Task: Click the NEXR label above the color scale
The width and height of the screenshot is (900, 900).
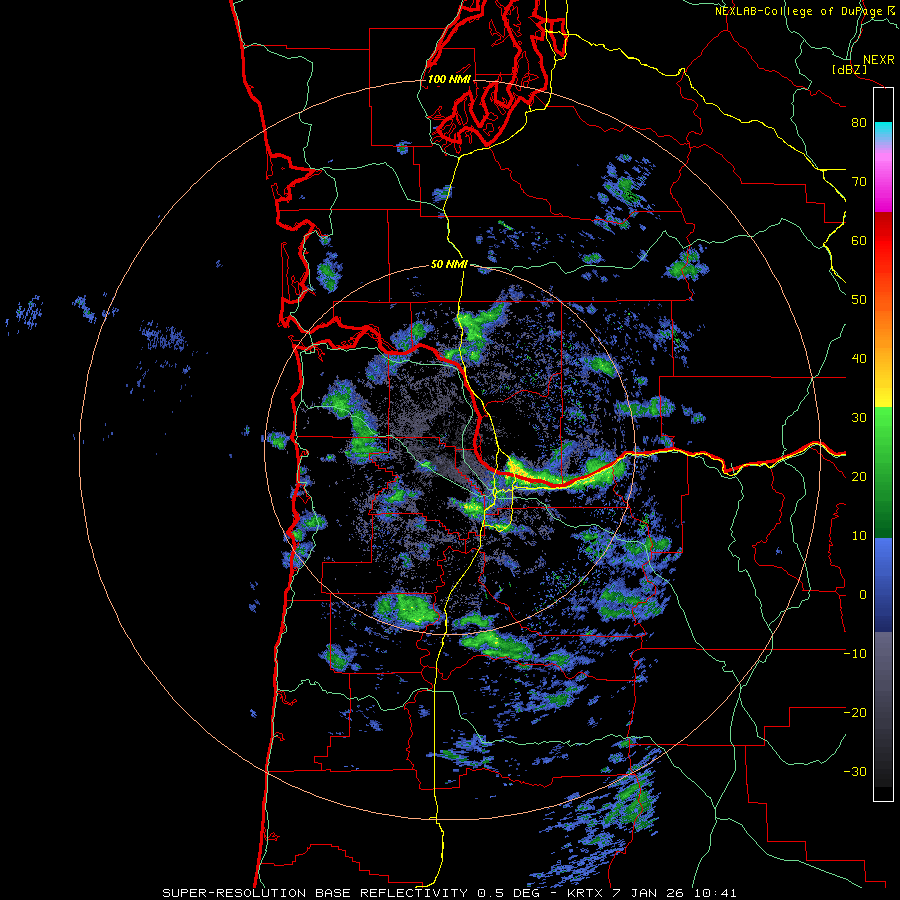Action: [x=878, y=59]
